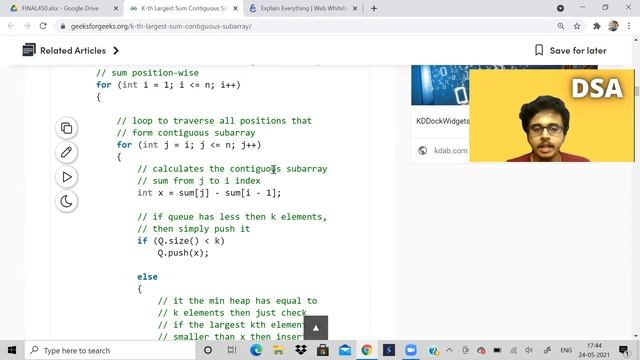Viewport: 640px width, 360px height.
Task: Close the Explain Everything tab
Action: tap(355, 8)
